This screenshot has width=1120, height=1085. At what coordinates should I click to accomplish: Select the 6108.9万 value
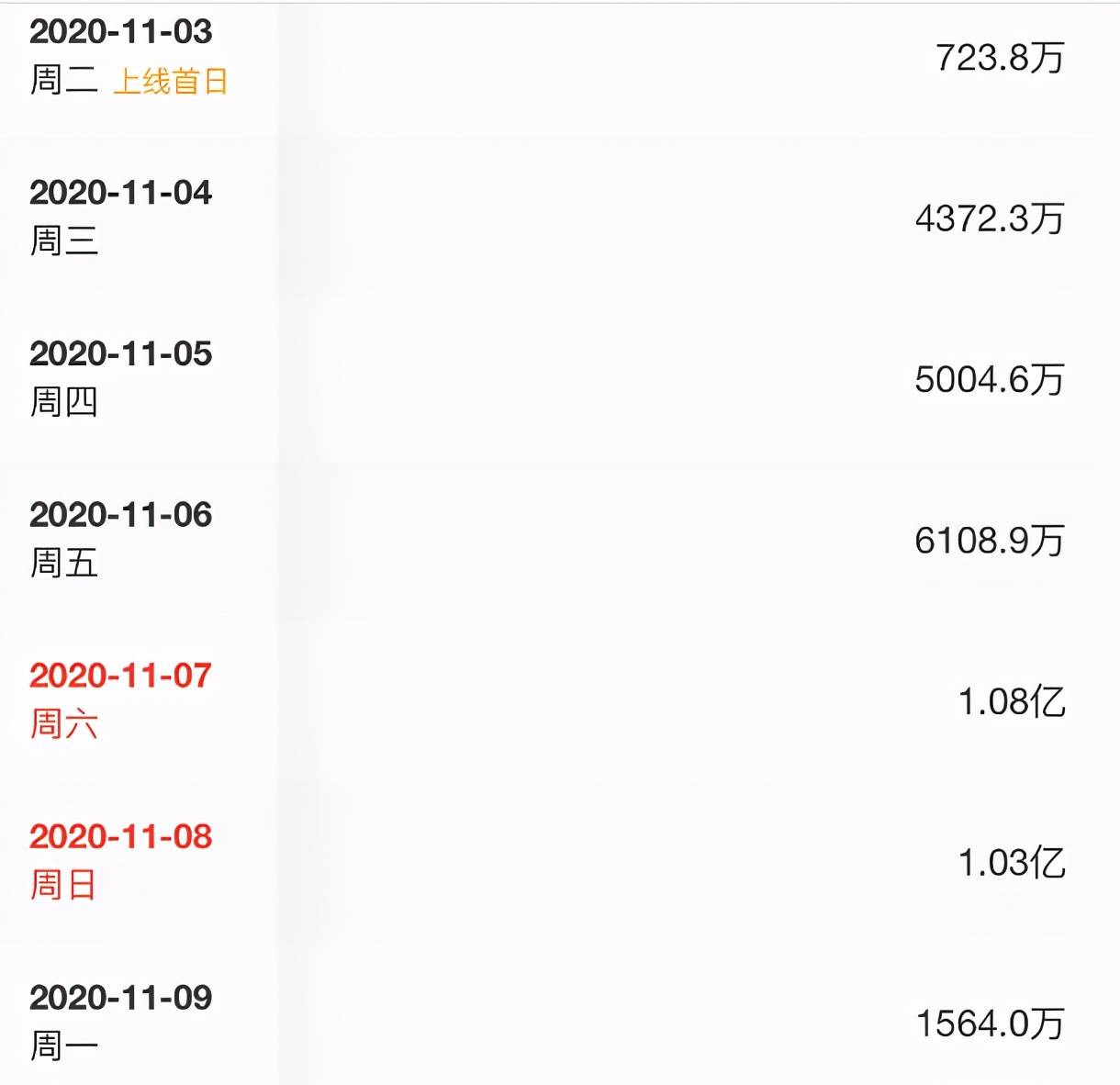pyautogui.click(x=990, y=540)
